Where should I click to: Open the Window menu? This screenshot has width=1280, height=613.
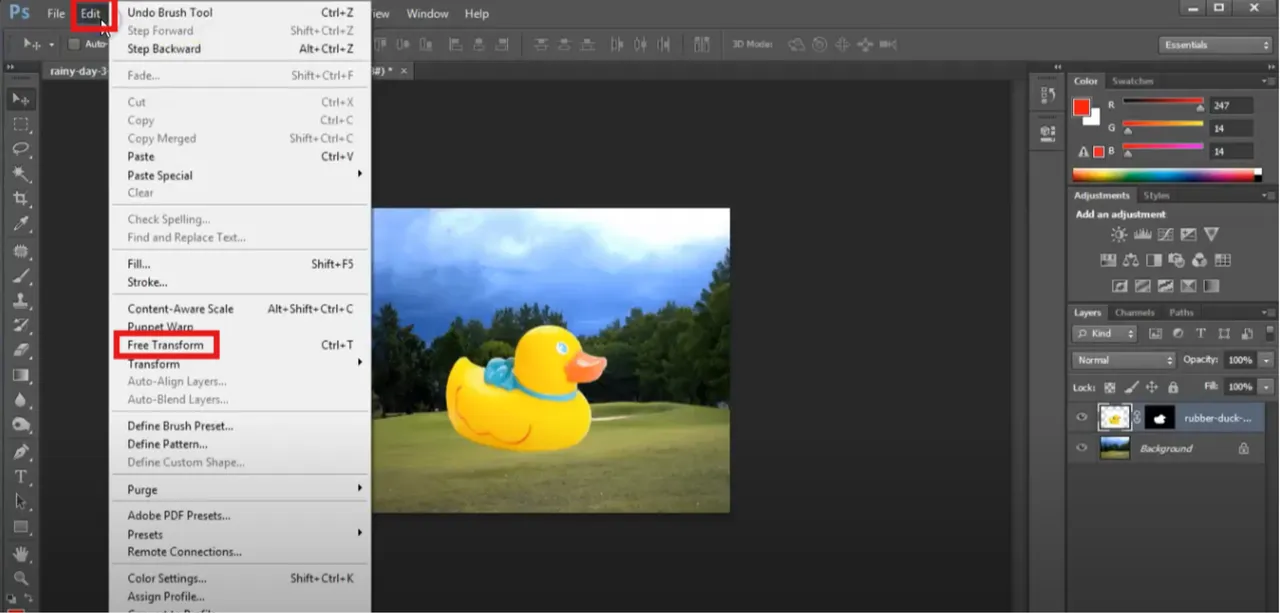[427, 14]
